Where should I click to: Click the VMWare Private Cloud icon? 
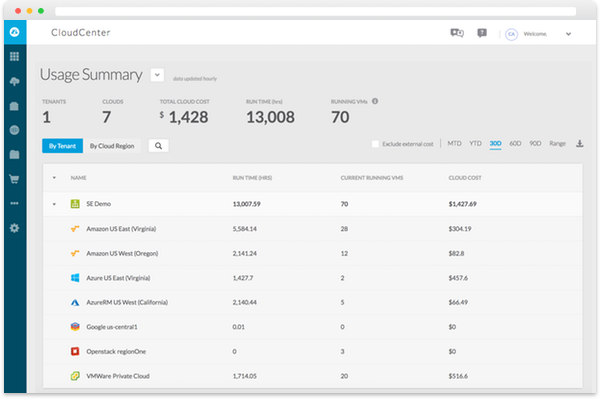[75, 376]
